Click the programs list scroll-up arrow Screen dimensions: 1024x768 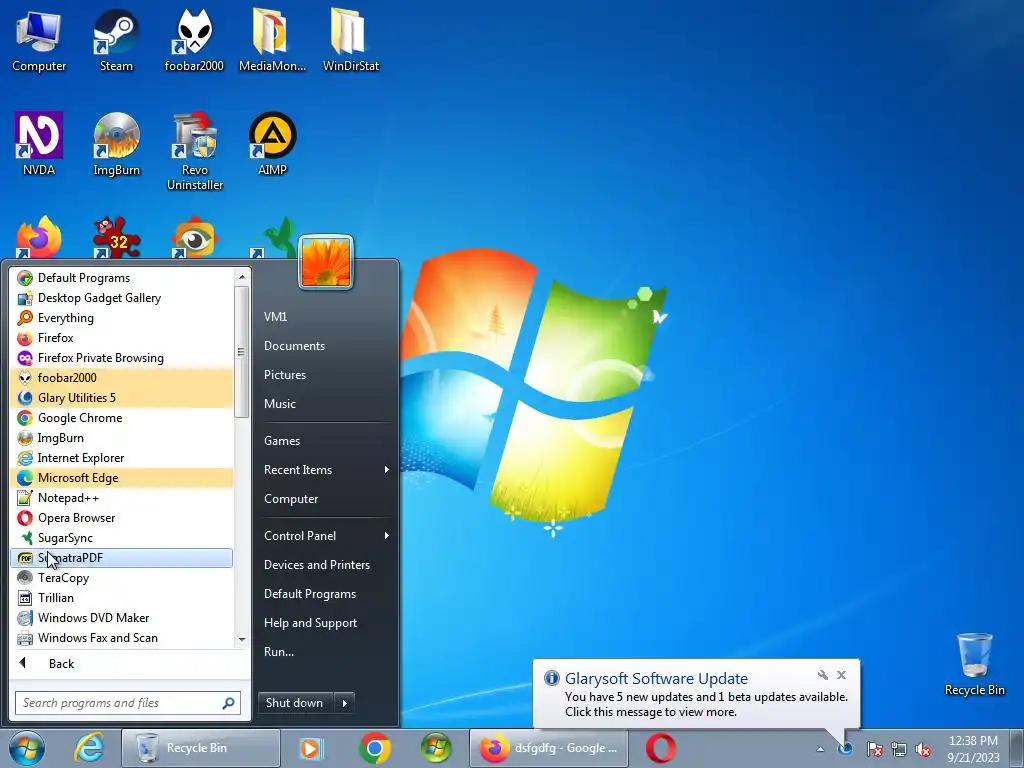(242, 277)
